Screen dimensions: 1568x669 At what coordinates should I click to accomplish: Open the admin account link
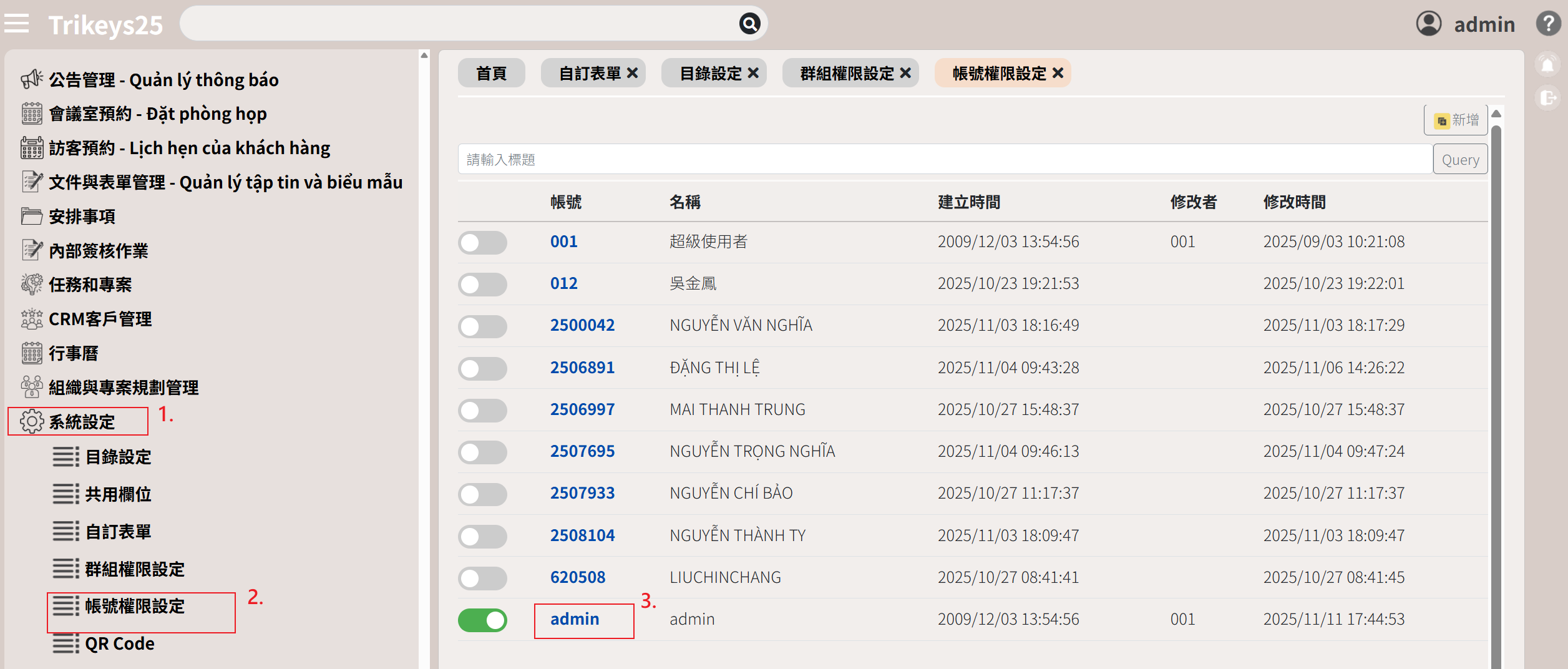pos(574,619)
